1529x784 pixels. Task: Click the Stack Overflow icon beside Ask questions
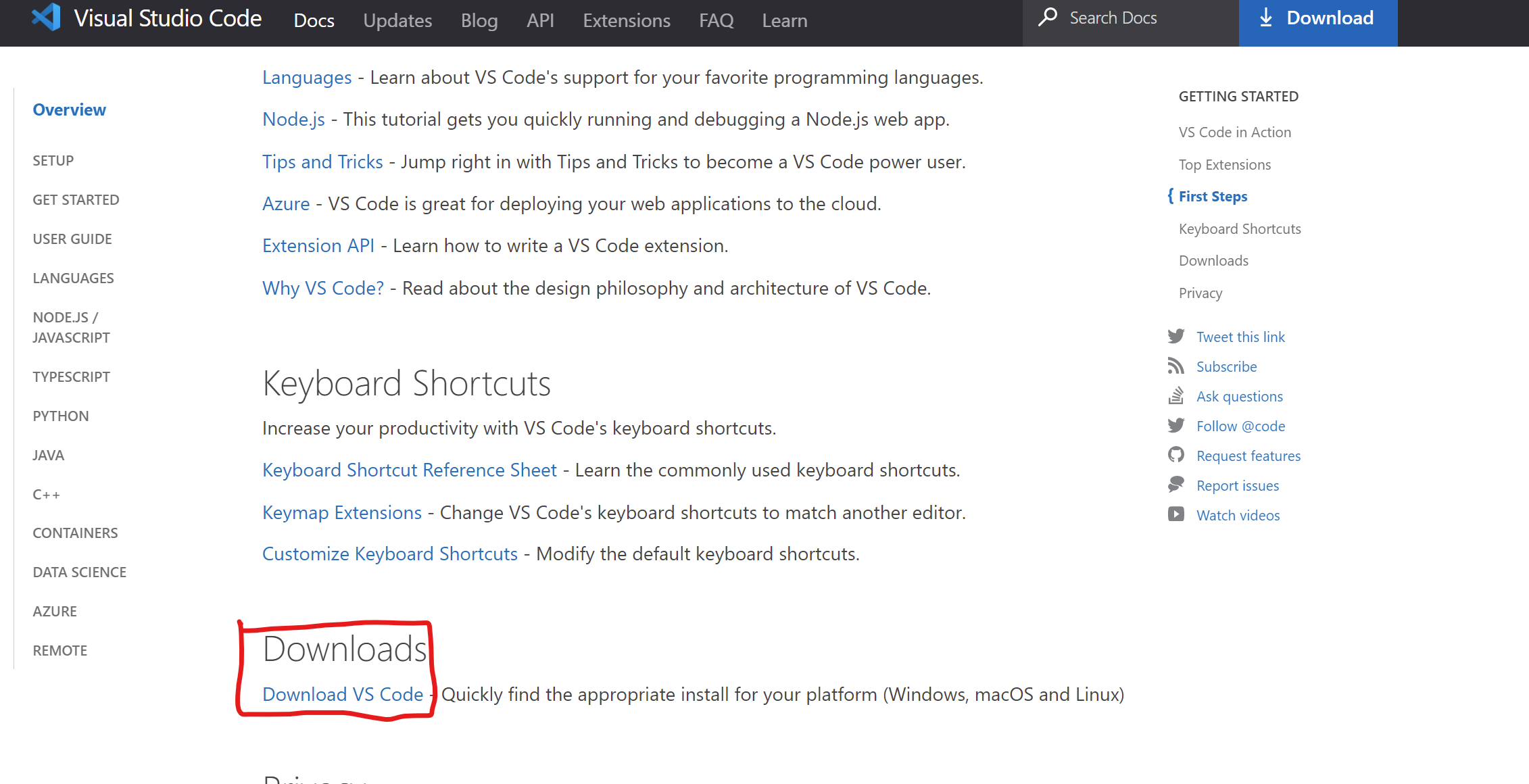coord(1176,396)
